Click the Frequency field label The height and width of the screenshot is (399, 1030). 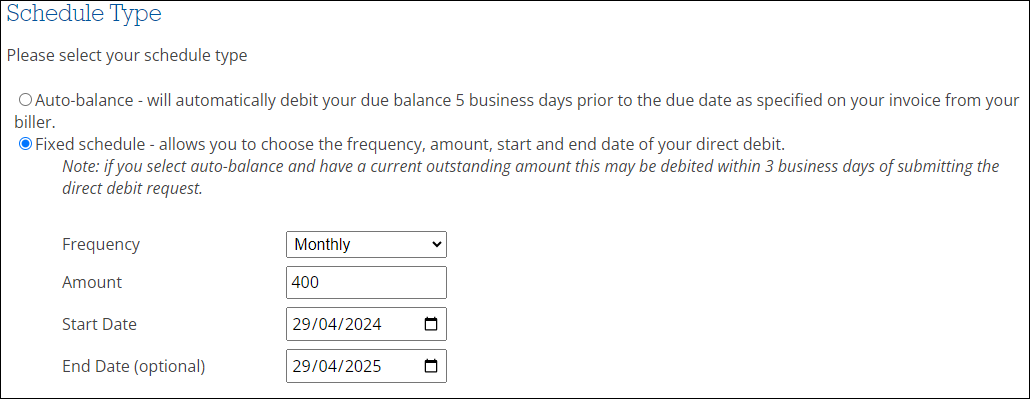coord(101,245)
